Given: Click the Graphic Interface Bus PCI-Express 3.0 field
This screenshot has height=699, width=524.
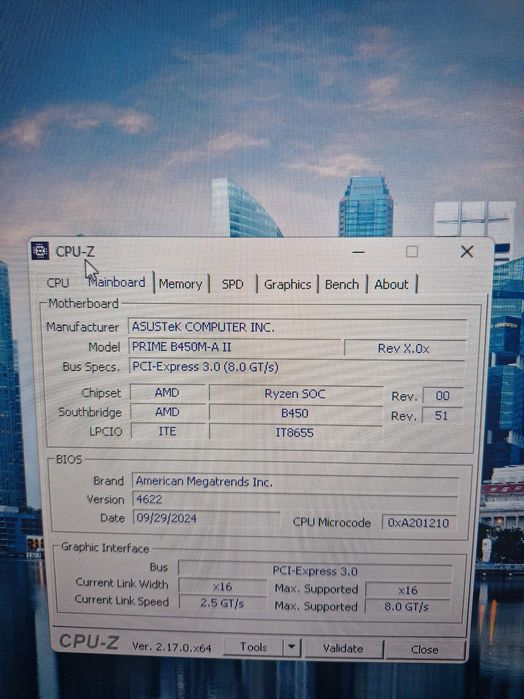Looking at the screenshot, I should coord(315,571).
